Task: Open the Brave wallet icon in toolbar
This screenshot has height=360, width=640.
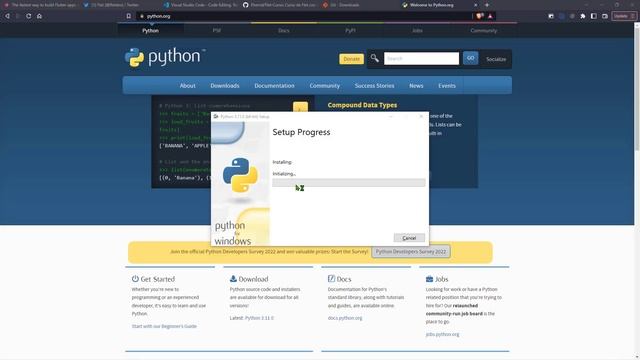Action: [605, 16]
